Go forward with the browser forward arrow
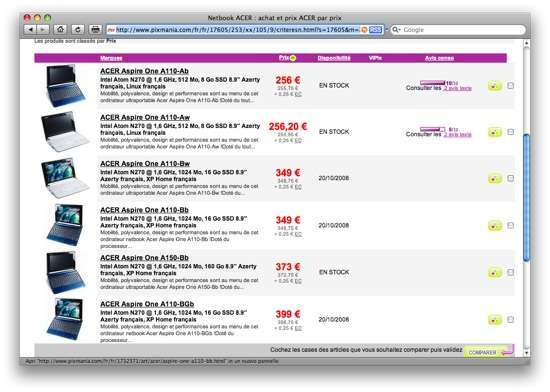 43,29
